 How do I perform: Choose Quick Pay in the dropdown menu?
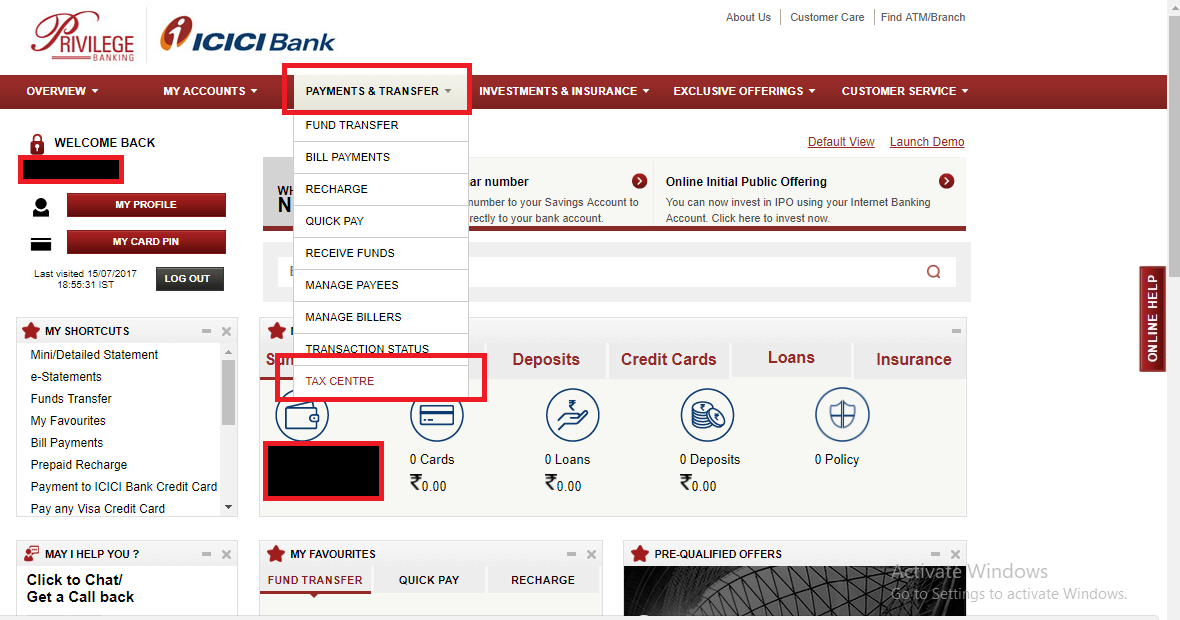[381, 221]
